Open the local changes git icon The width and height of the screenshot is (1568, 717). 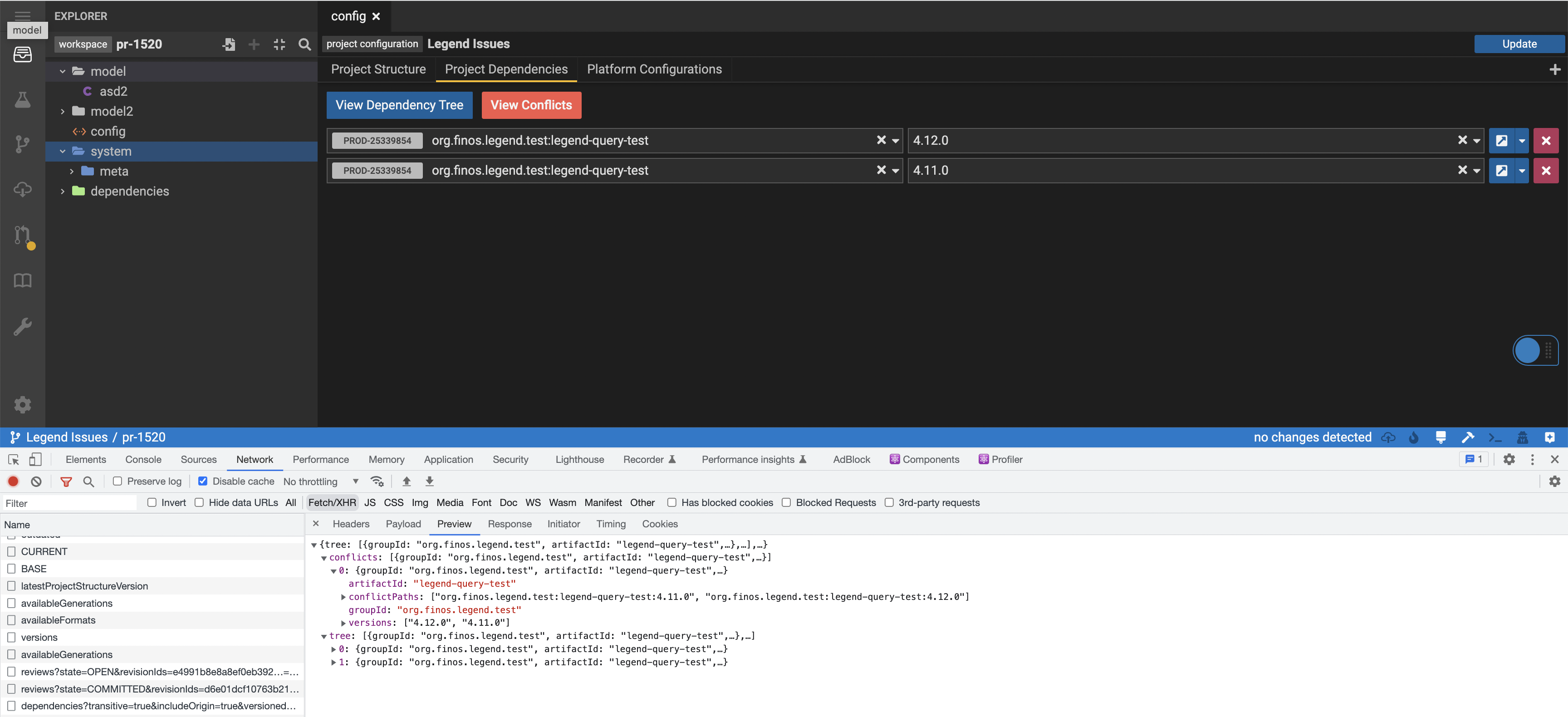[x=23, y=144]
